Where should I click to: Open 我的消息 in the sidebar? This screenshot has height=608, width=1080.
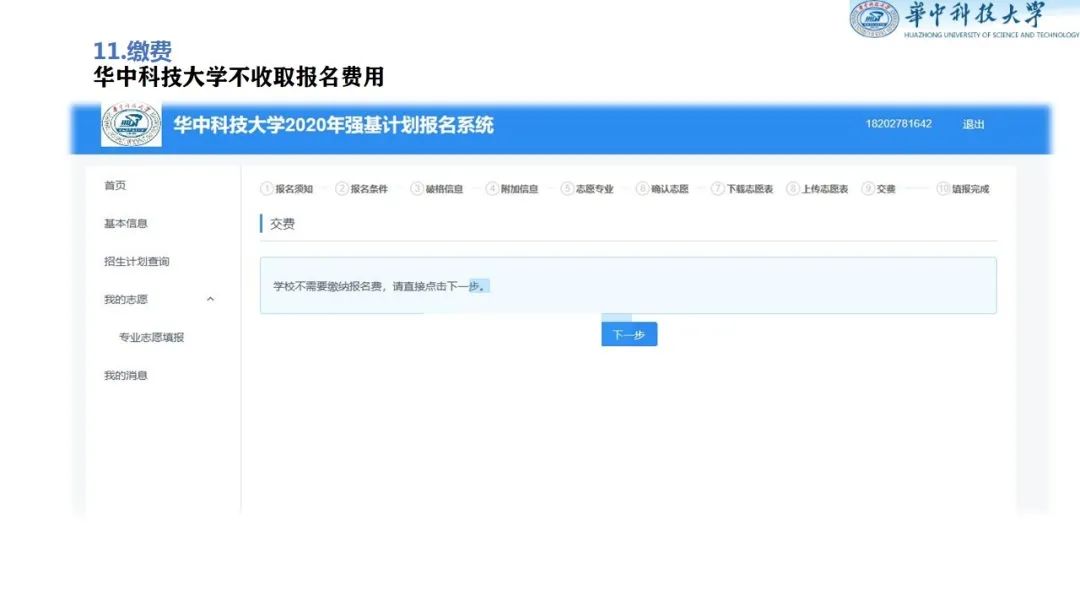tap(125, 375)
